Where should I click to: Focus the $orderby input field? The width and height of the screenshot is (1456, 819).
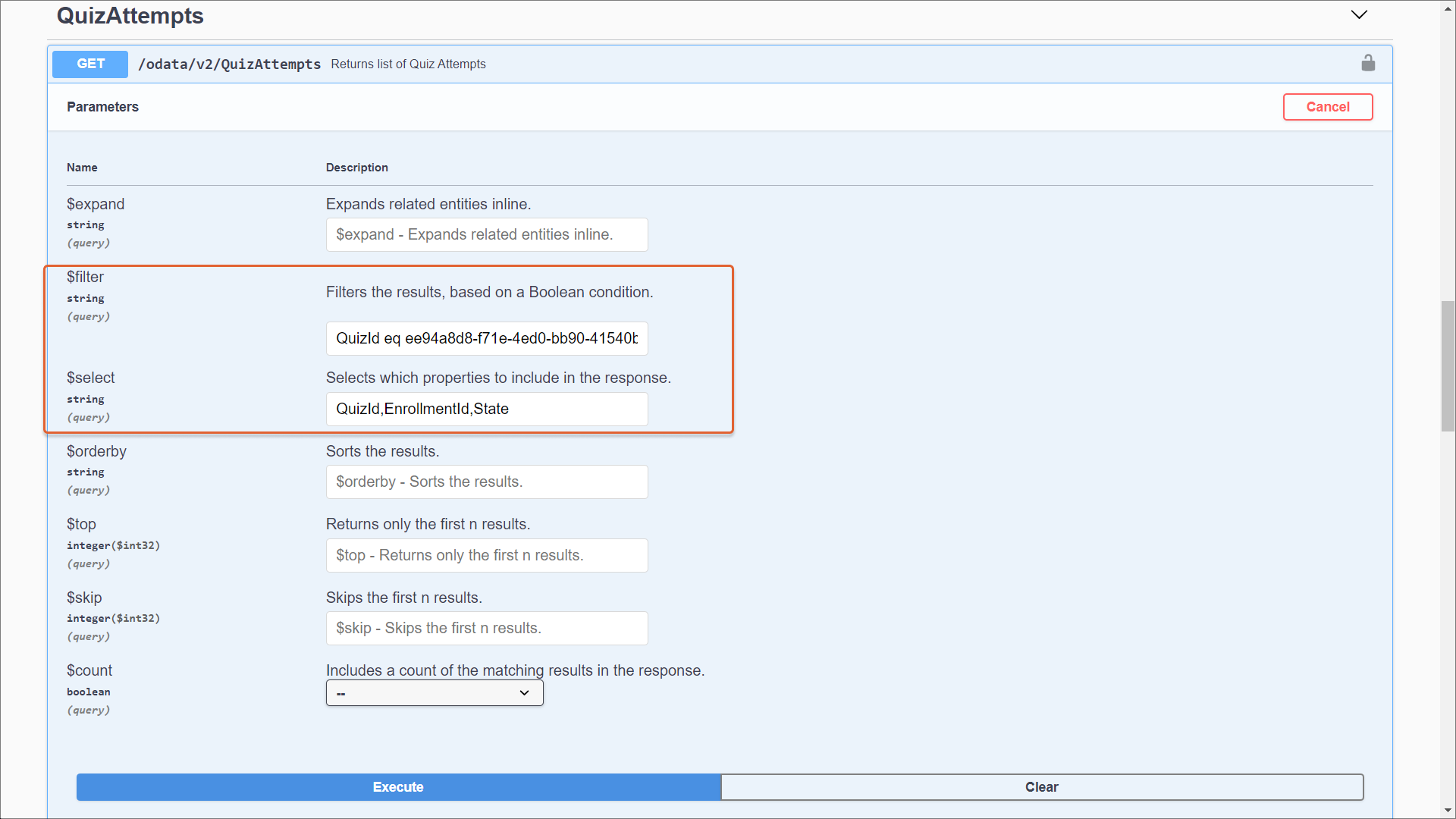coord(486,482)
